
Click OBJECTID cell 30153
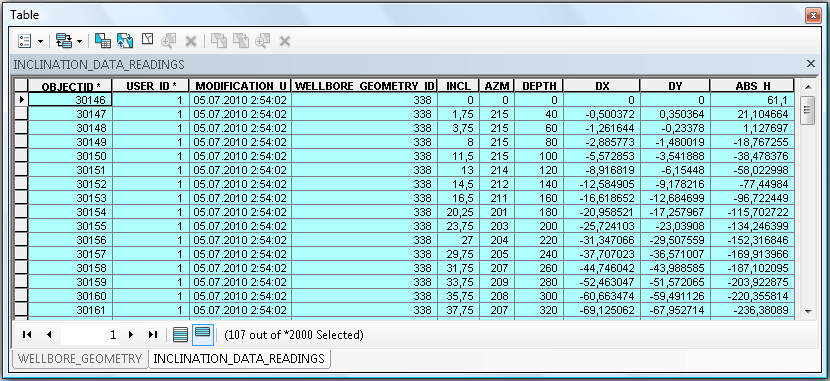[70, 198]
